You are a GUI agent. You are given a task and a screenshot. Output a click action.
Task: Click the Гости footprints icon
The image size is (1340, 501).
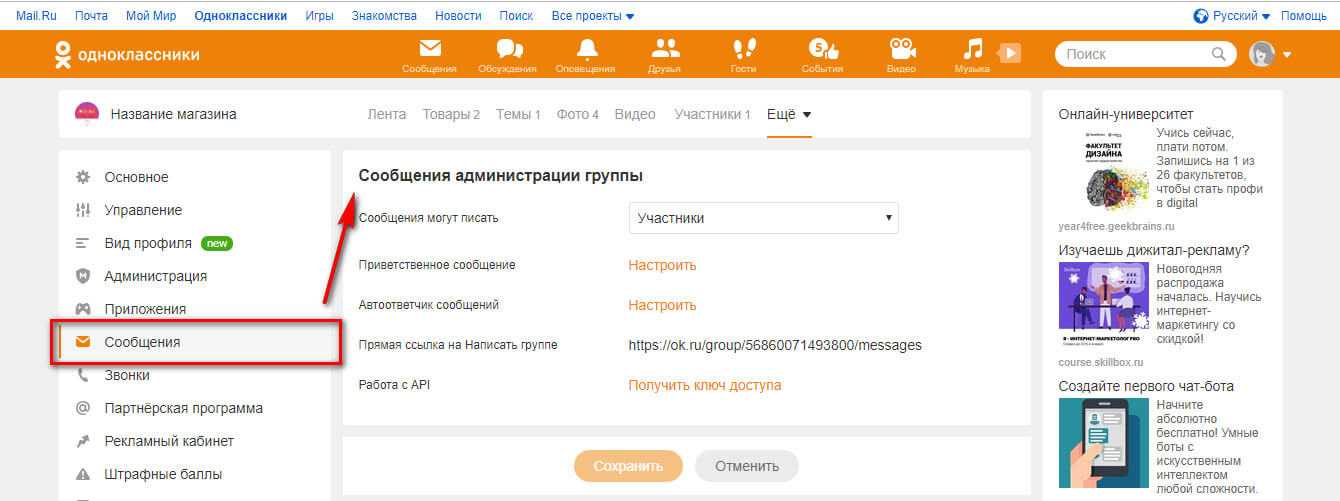pyautogui.click(x=743, y=51)
